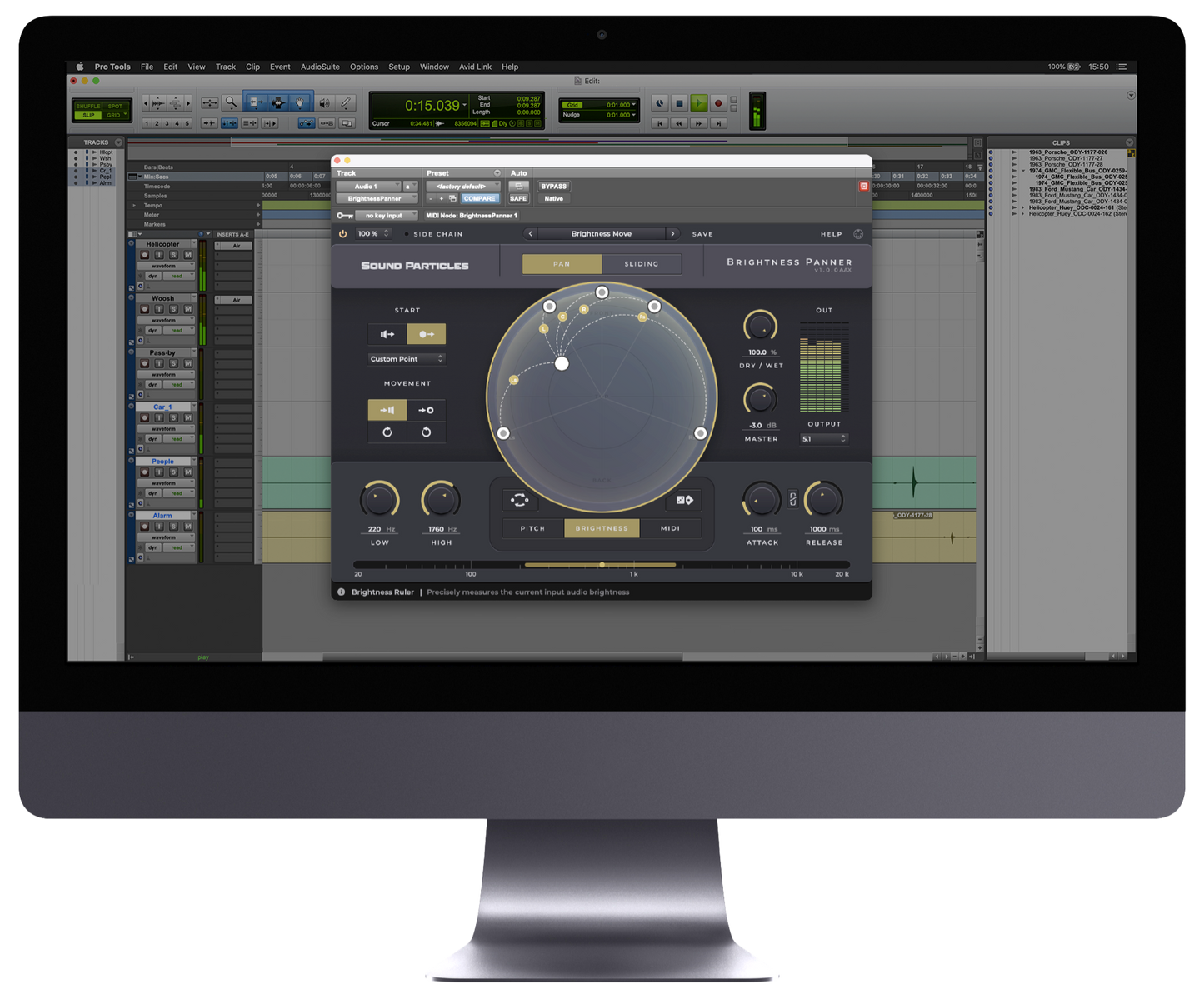The height and width of the screenshot is (999, 1204).
Task: Click the brightness frequency slider handle
Action: pyautogui.click(x=602, y=565)
